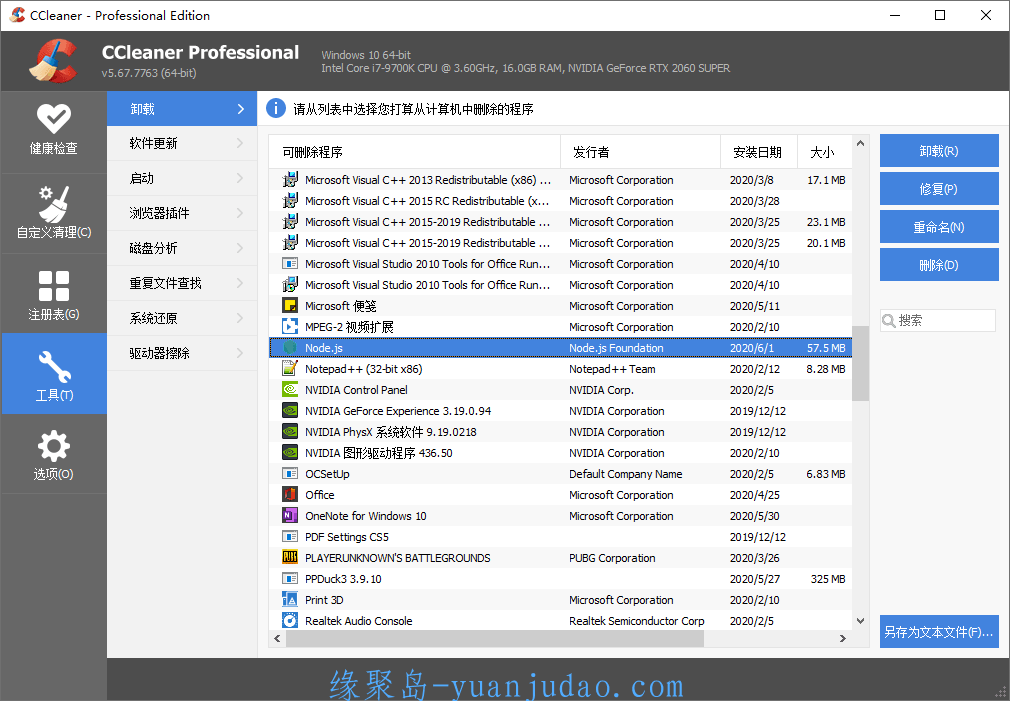Sort by 大小 size column header
Image resolution: width=1010 pixels, height=701 pixels.
click(x=824, y=152)
